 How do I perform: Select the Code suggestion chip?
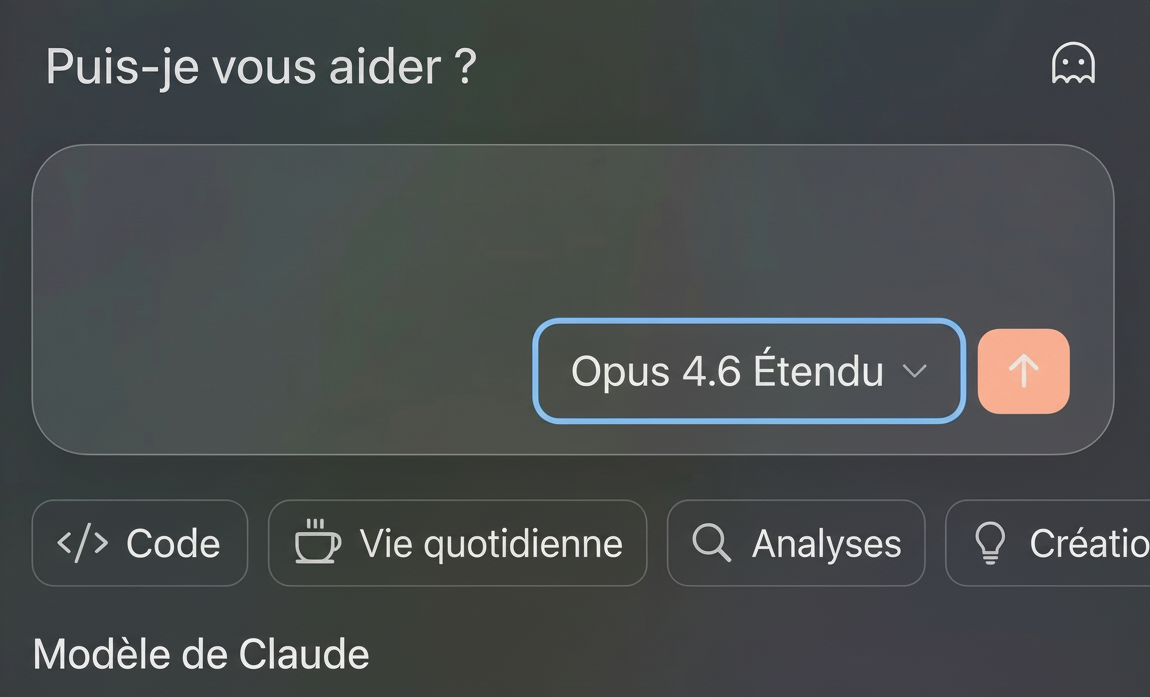(x=140, y=543)
